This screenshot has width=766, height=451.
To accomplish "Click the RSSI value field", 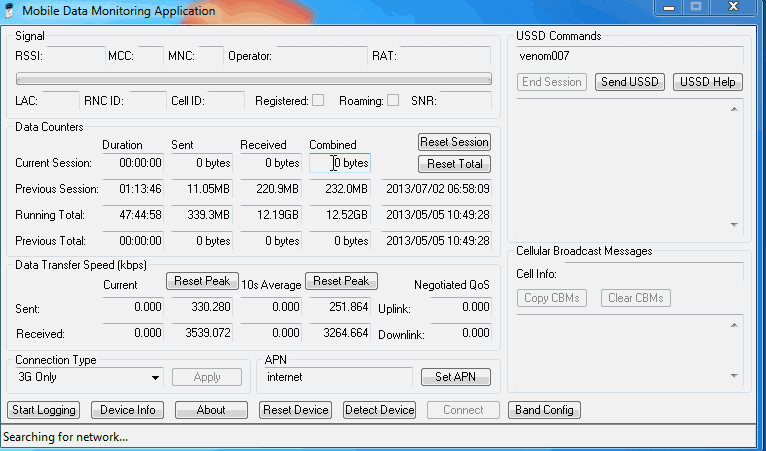I will pos(76,56).
